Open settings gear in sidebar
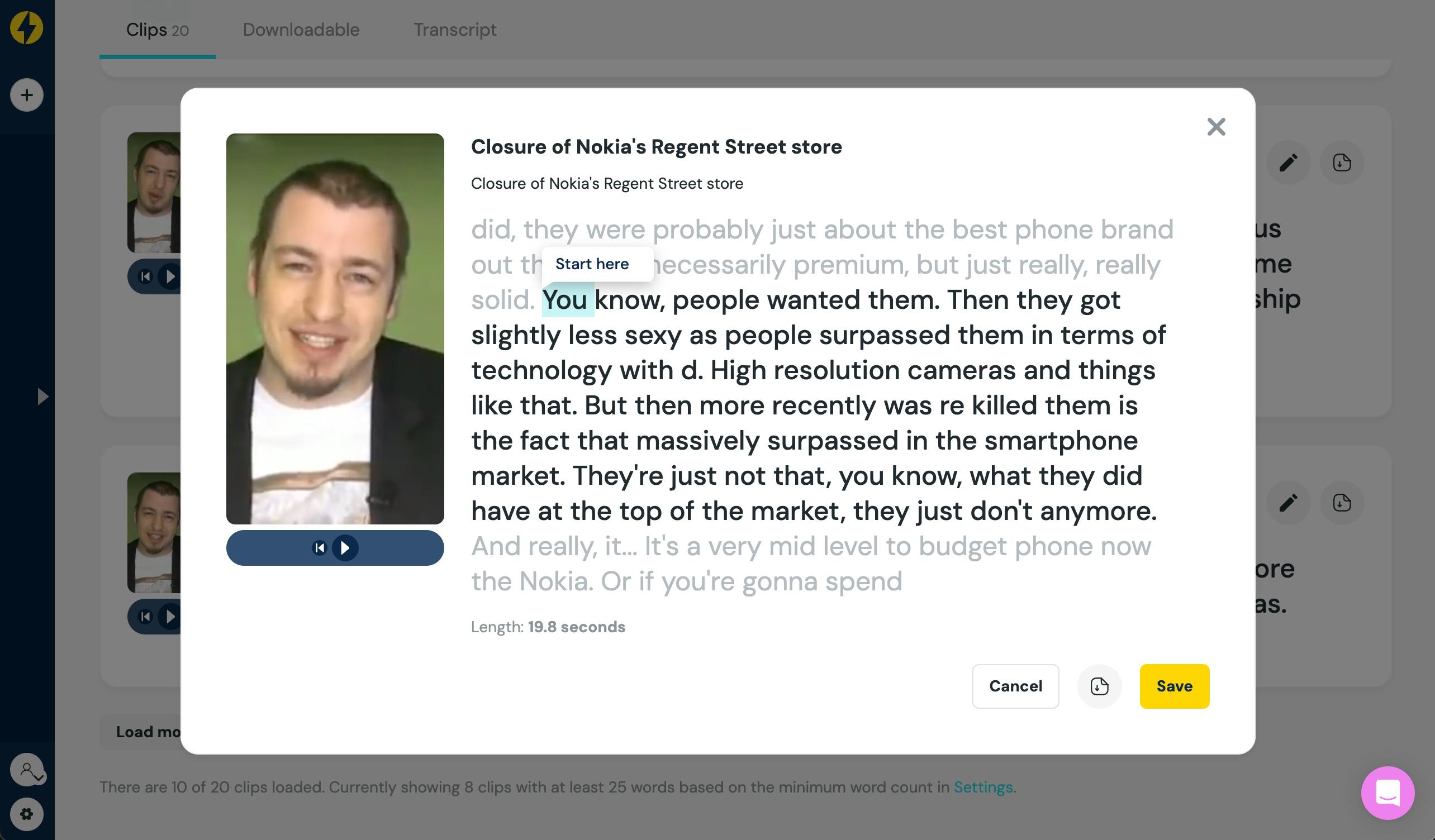 [x=26, y=814]
